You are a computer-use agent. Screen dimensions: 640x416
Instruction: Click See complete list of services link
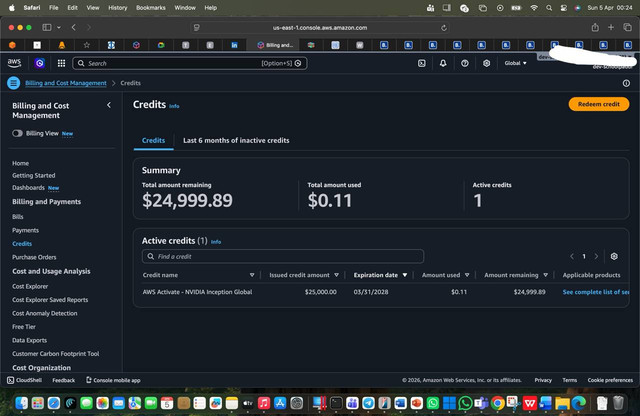[x=596, y=292]
